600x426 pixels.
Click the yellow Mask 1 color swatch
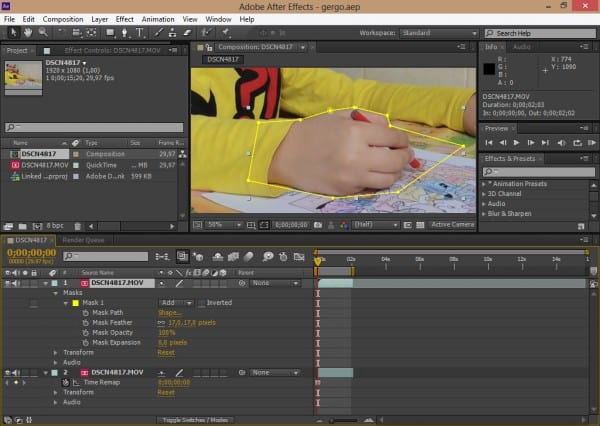click(x=74, y=302)
